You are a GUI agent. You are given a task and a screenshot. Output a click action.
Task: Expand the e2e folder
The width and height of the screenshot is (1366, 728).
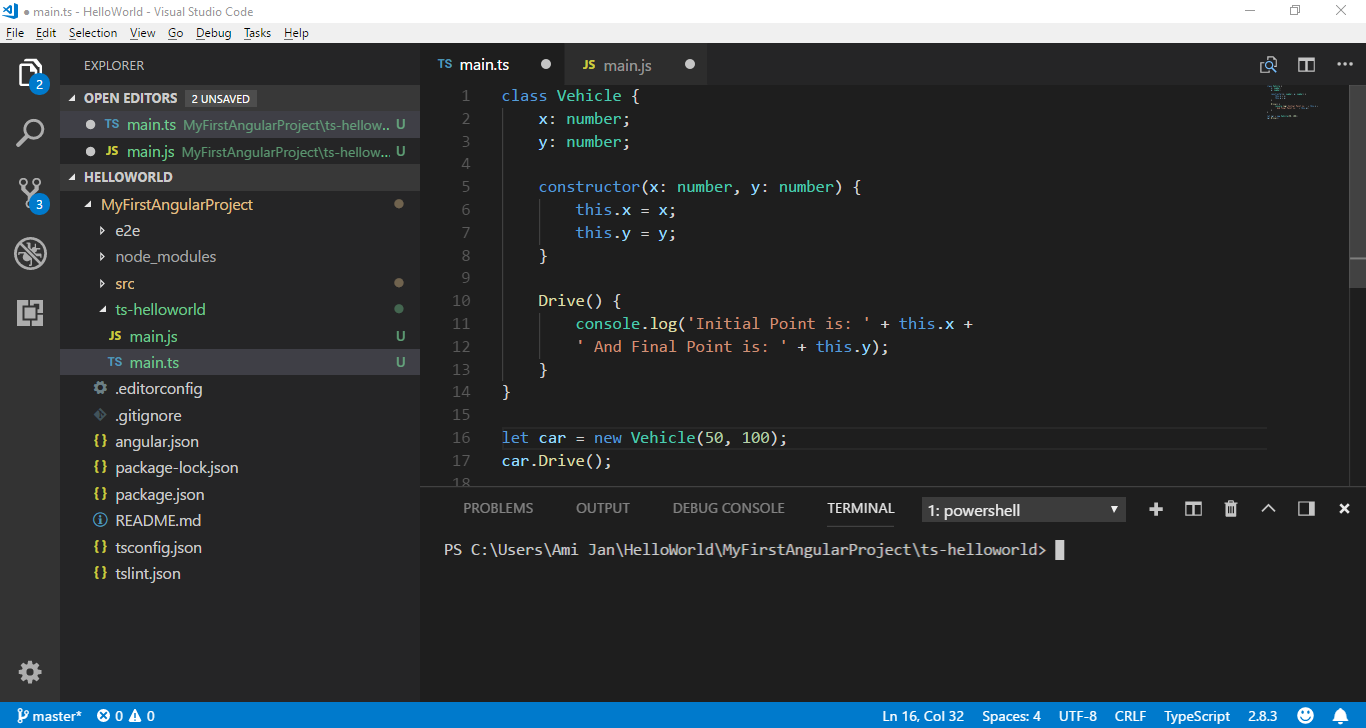[102, 230]
